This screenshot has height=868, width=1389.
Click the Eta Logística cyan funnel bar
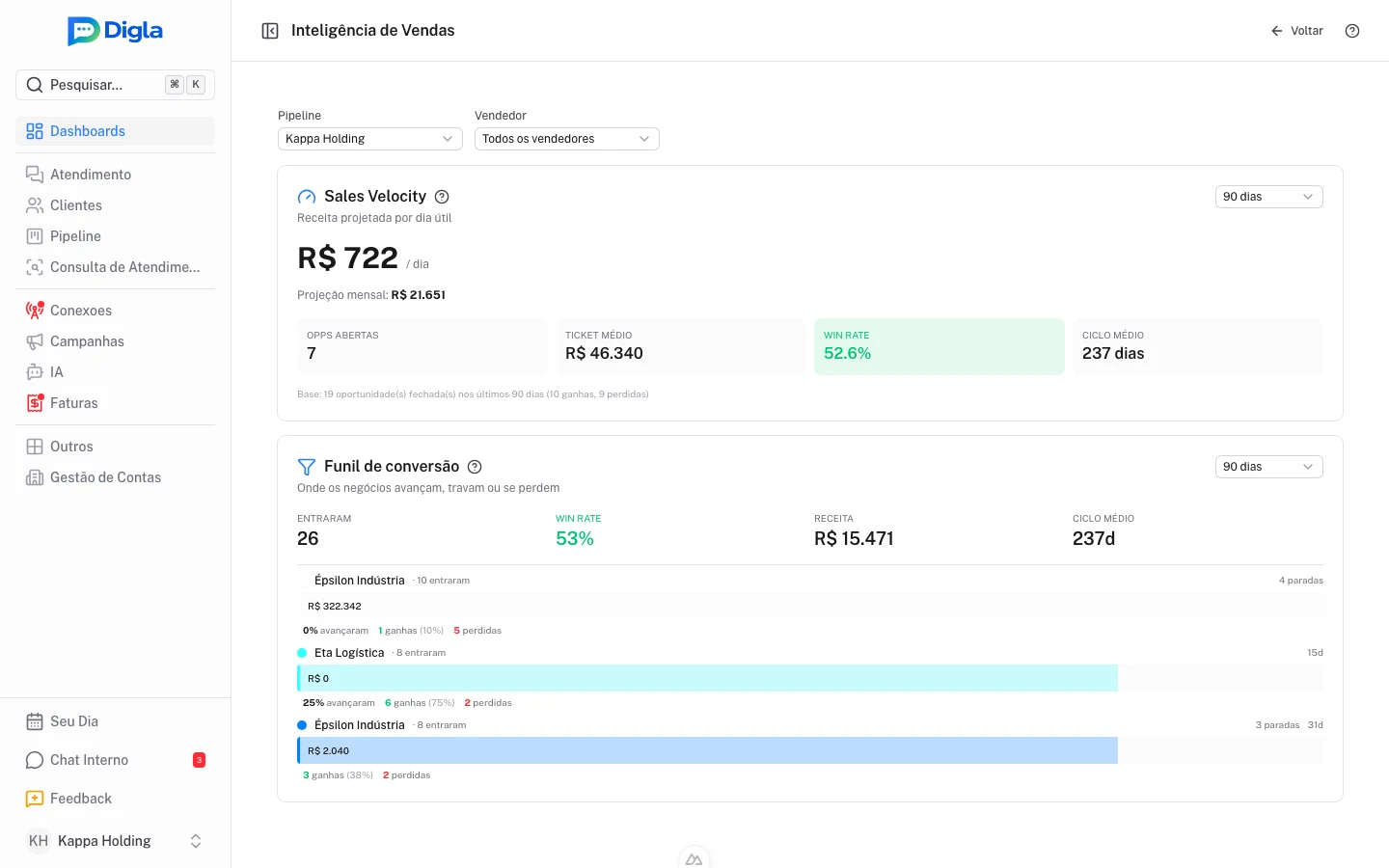coord(707,678)
